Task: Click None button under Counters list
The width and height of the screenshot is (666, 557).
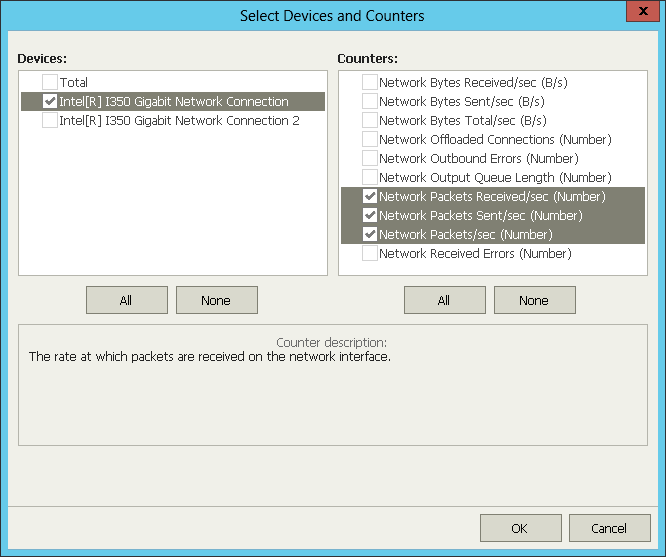Action: click(535, 300)
